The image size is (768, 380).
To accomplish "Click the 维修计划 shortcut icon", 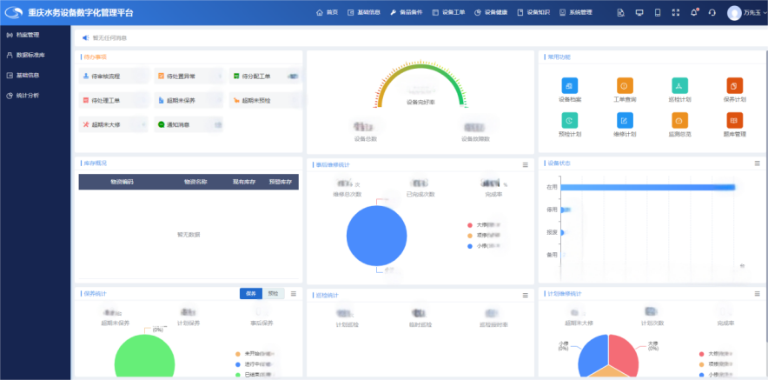I will 624,120.
